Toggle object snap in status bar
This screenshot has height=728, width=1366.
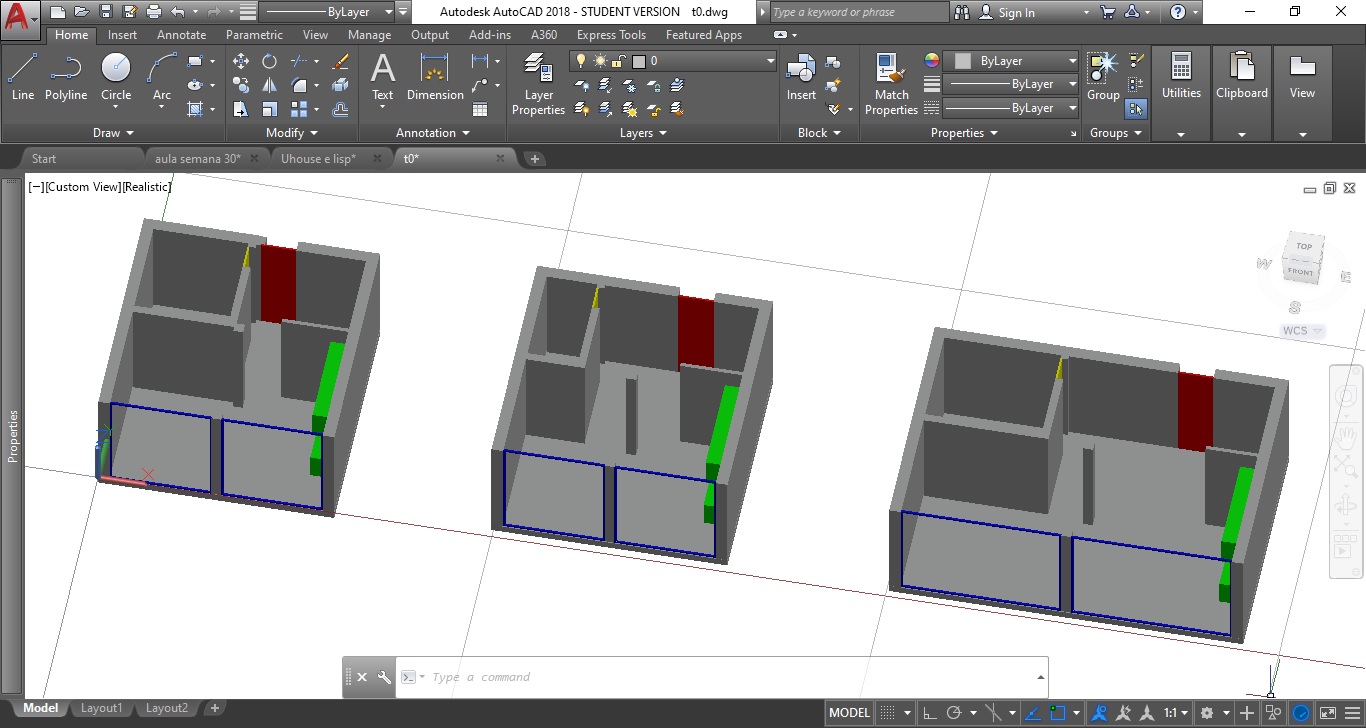pyautogui.click(x=1058, y=713)
